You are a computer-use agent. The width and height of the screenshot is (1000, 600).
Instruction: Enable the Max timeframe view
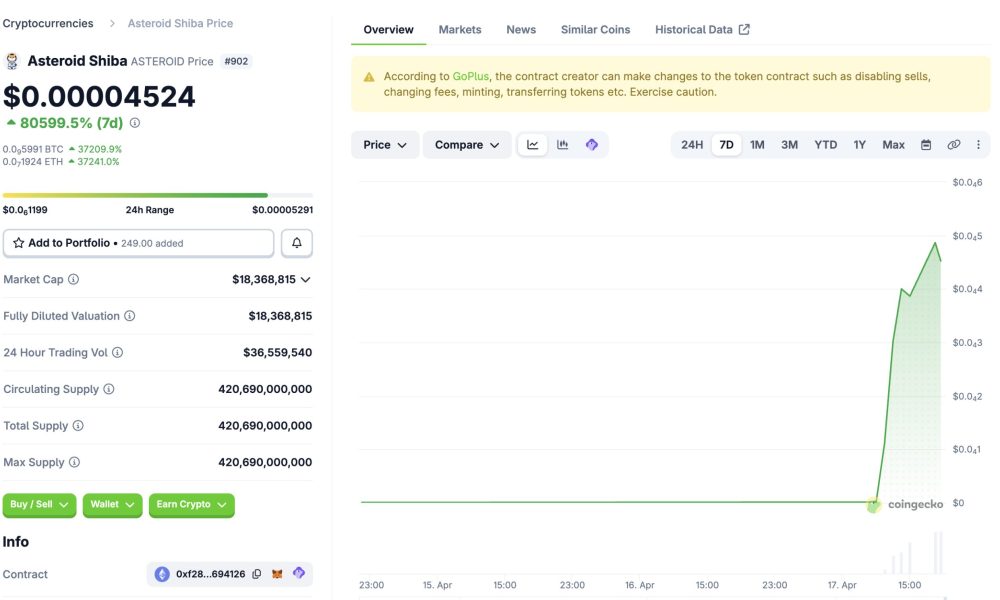tap(892, 144)
